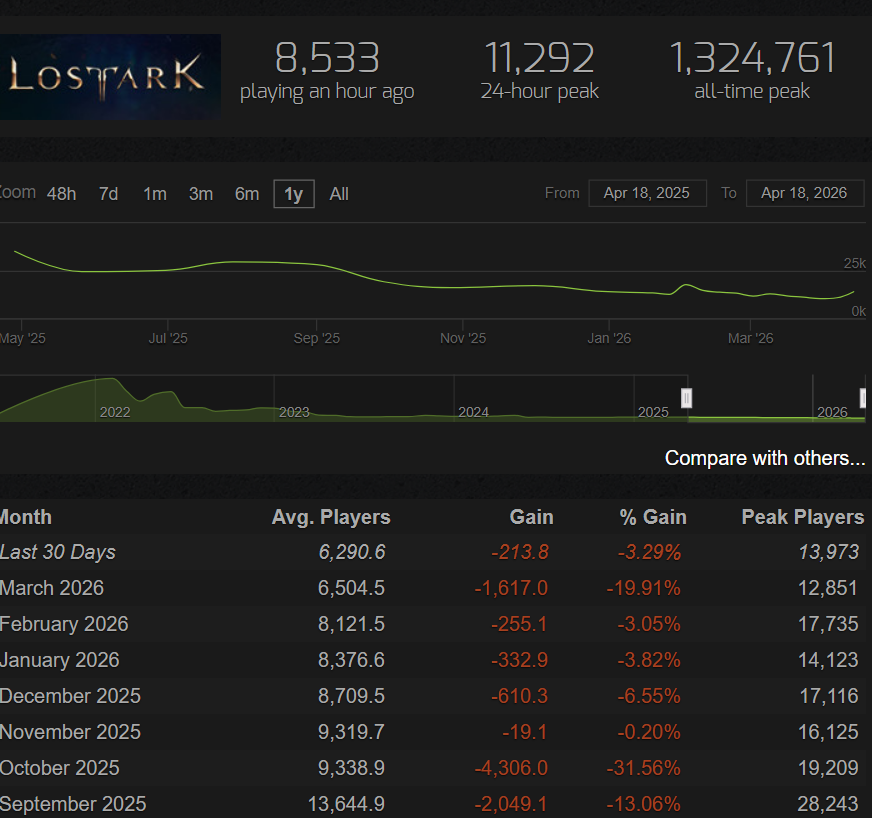The image size is (872, 818).
Task: Click the Gain column header
Action: (531, 517)
